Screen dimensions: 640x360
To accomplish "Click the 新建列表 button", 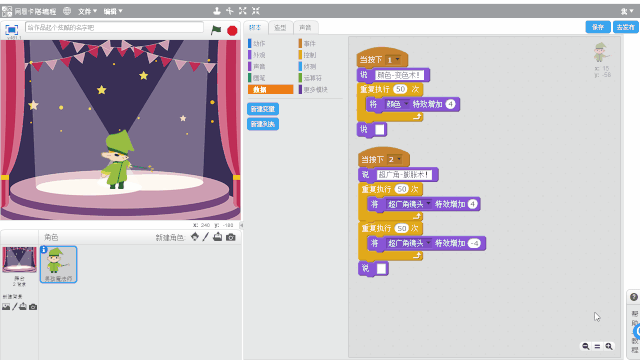I will 263,124.
